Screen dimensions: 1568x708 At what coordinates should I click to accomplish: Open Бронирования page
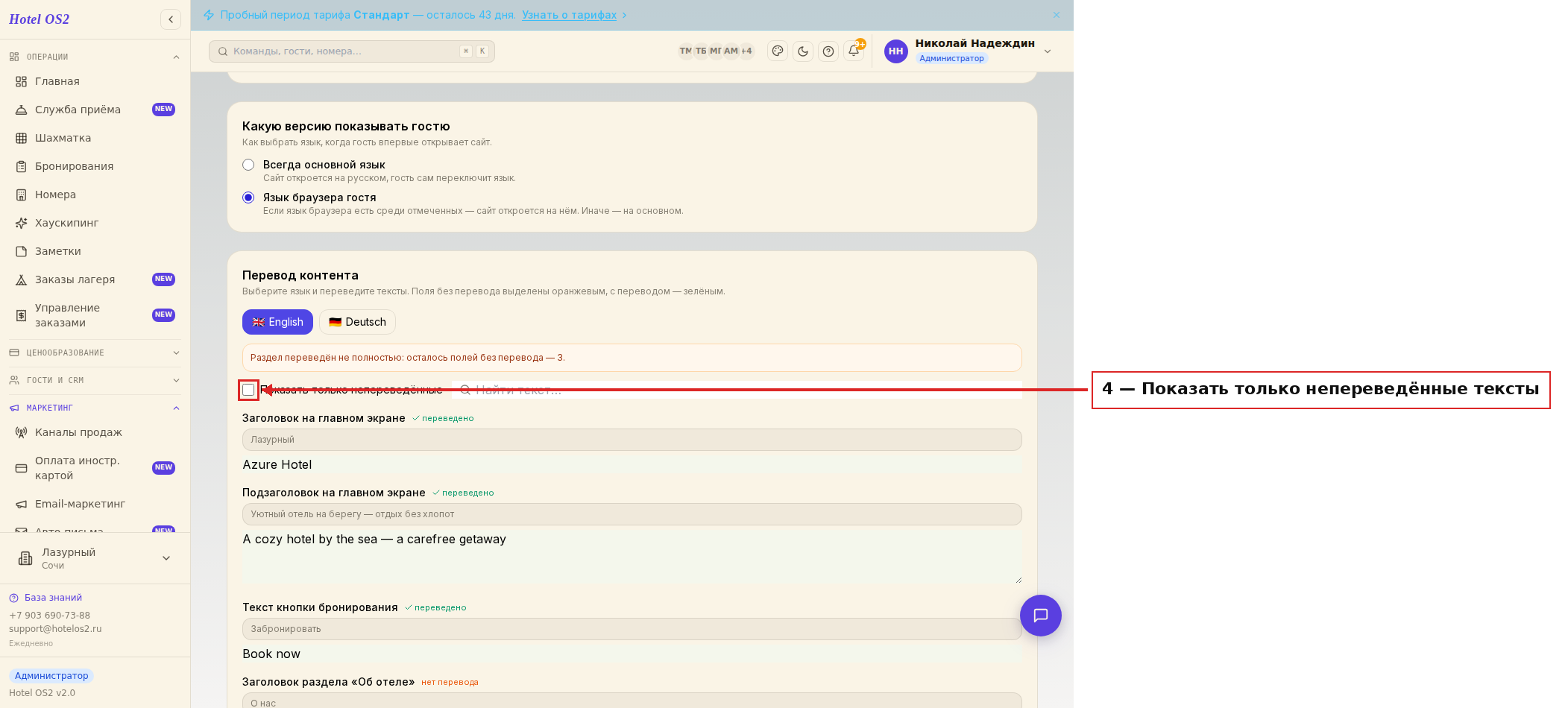[95, 166]
